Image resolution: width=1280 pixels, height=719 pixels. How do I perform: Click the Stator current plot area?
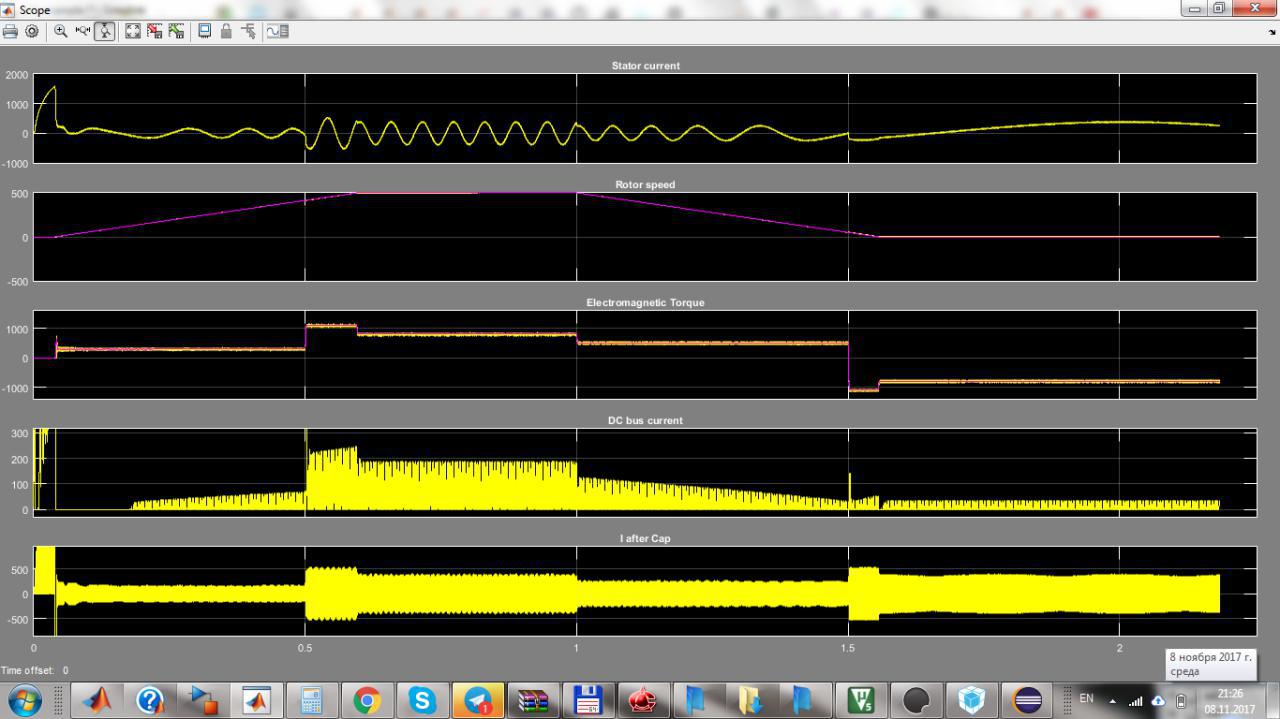pos(644,117)
